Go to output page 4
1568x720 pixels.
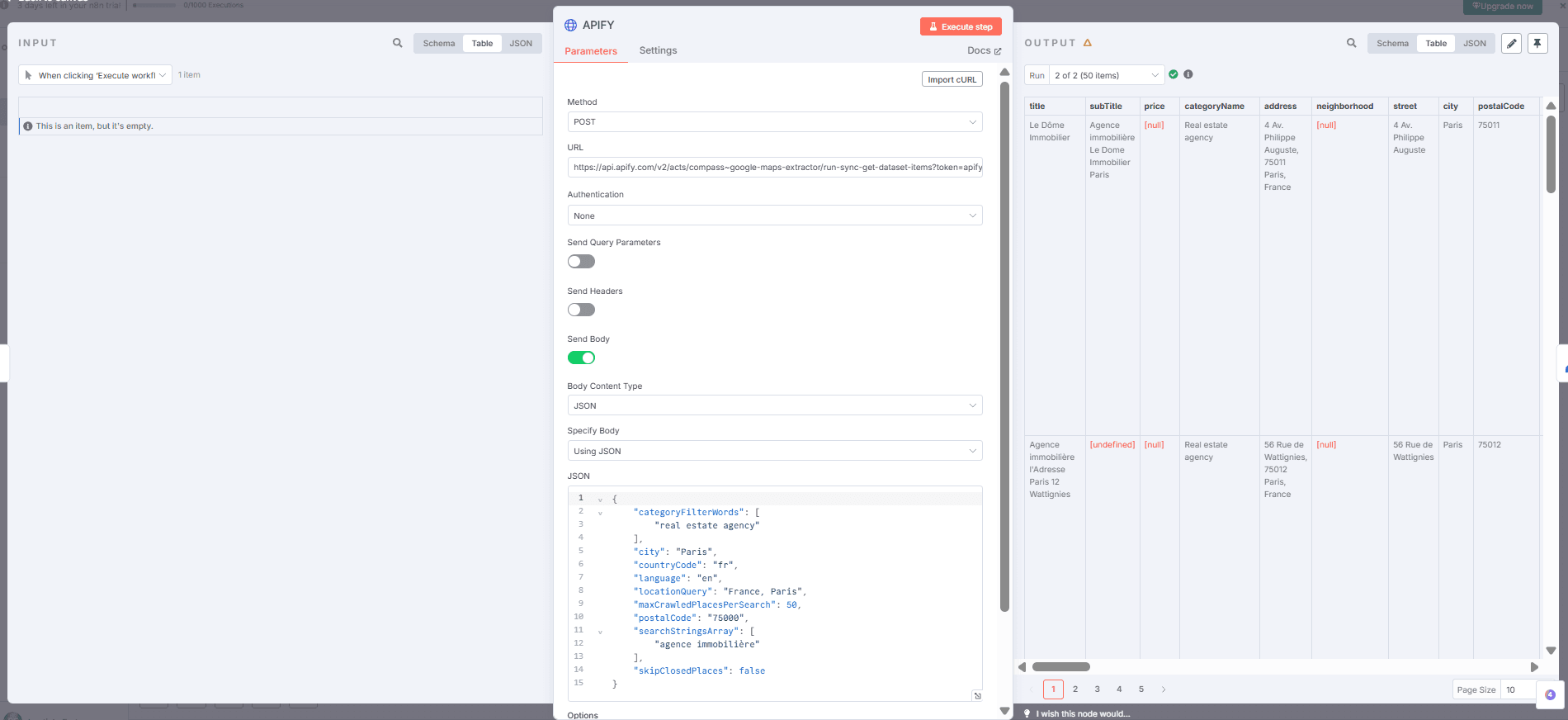click(1119, 689)
